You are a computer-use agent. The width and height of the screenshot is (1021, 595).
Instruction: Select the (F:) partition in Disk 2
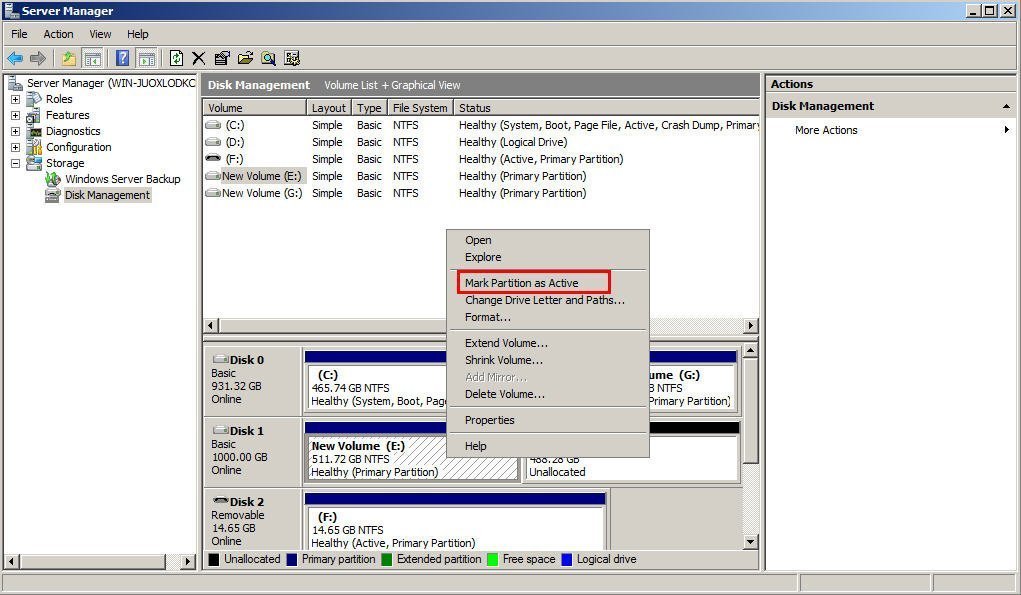tap(455, 528)
